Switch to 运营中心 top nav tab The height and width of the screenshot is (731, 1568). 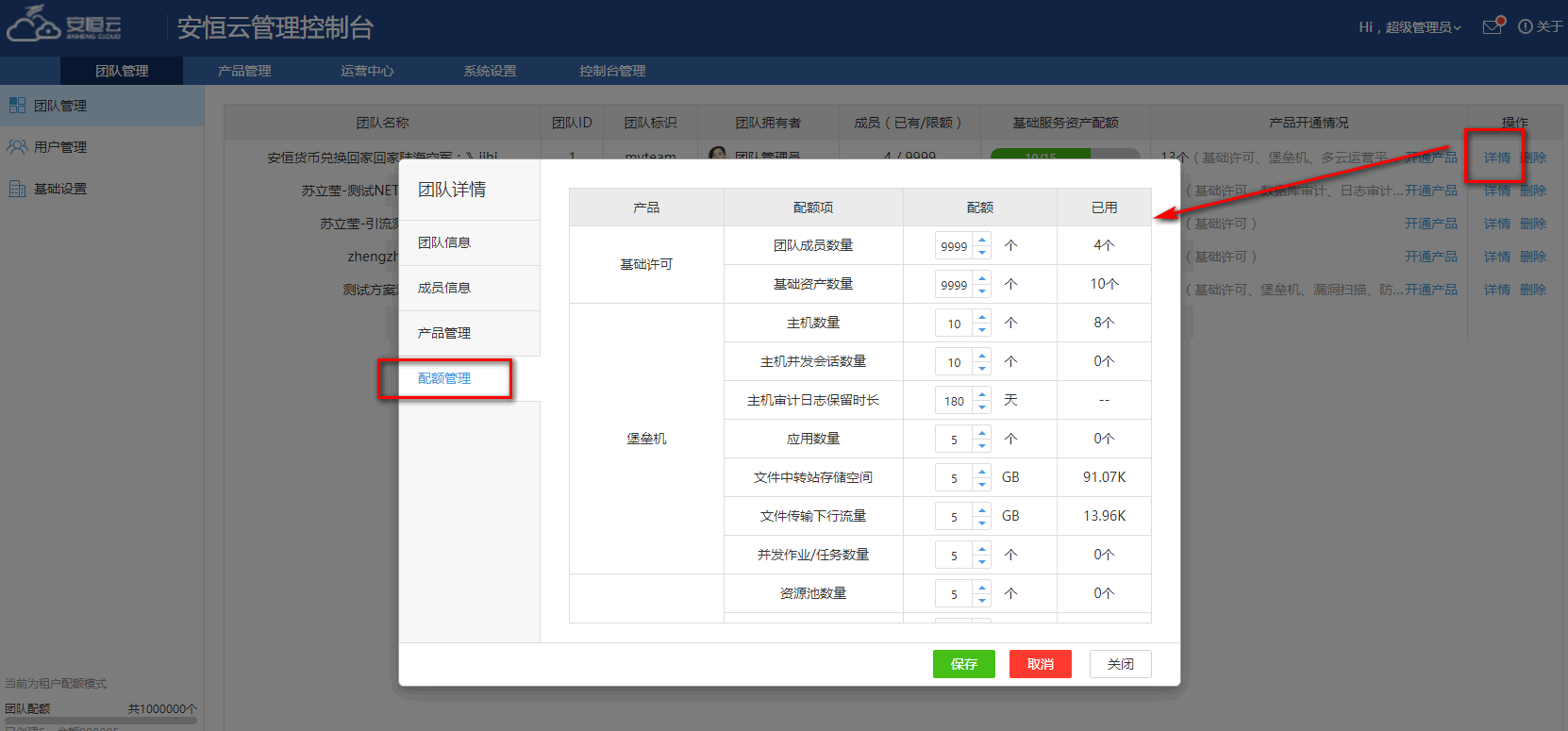[x=367, y=71]
